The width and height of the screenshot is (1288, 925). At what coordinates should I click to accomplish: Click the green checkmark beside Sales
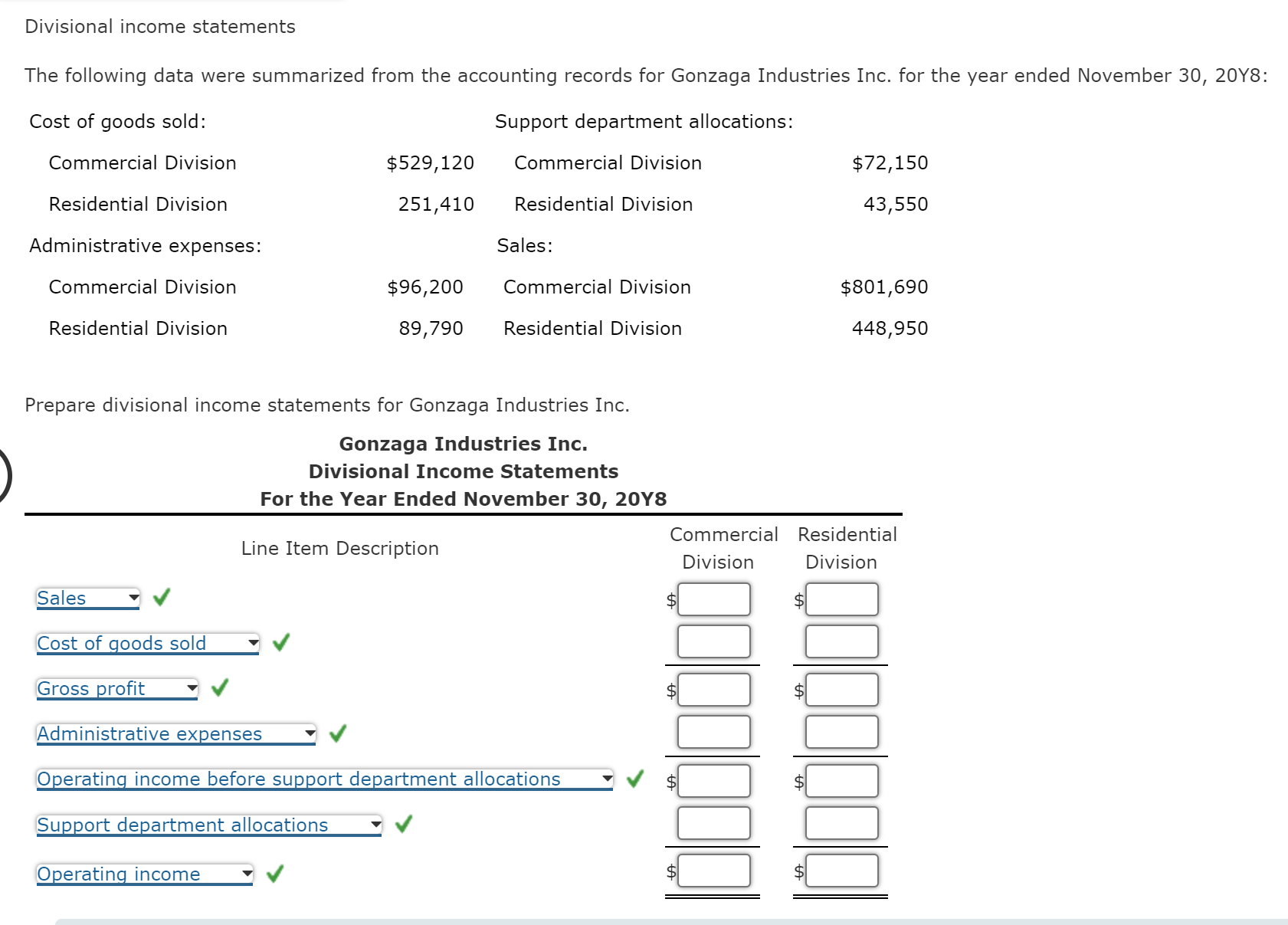160,597
